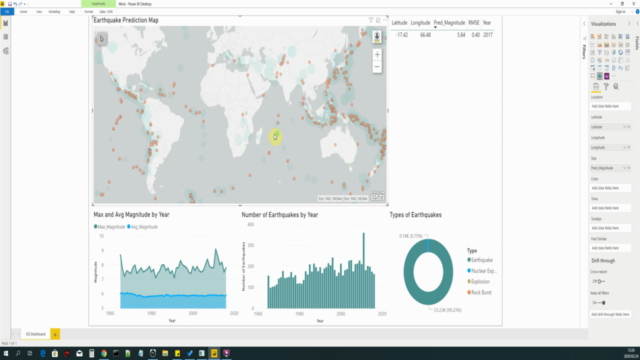Toggle the Cross-report drill through switch
This screenshot has height=360, width=640.
[601, 281]
